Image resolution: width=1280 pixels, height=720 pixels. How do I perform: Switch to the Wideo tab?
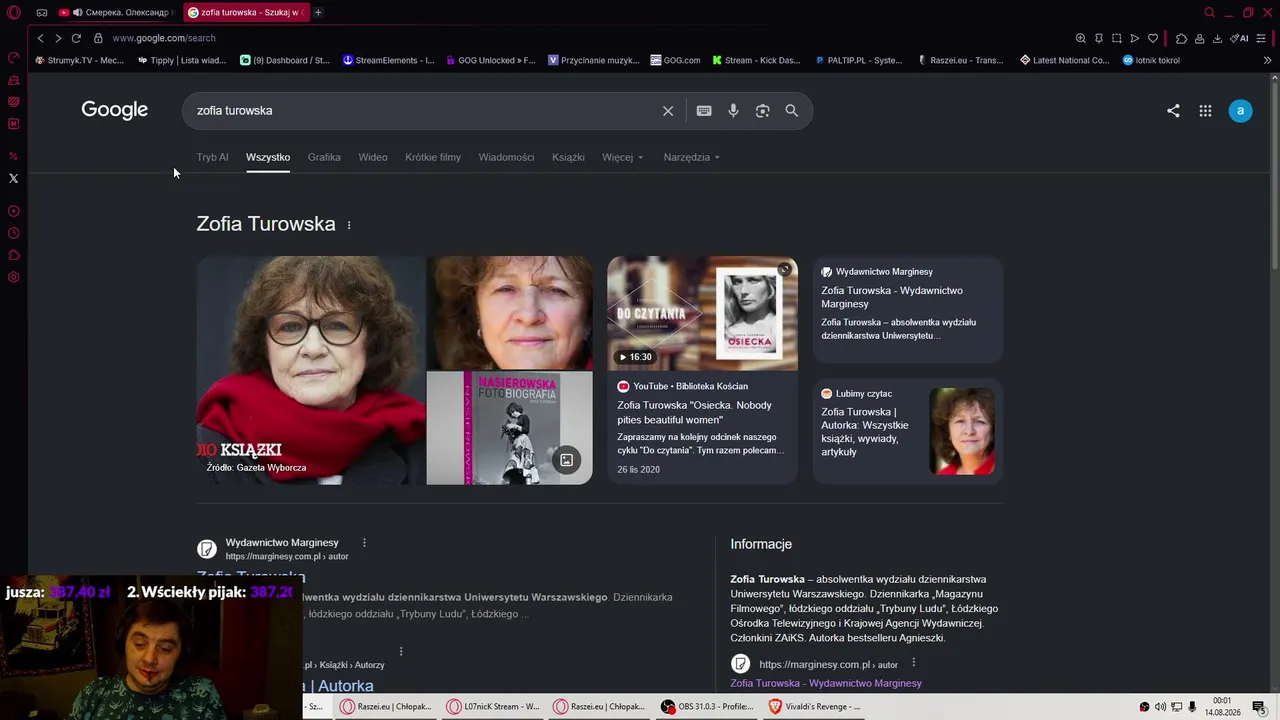[373, 157]
